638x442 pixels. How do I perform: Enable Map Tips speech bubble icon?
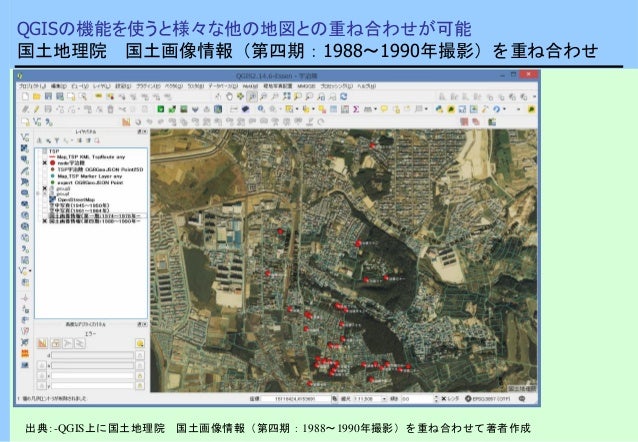click(x=384, y=109)
